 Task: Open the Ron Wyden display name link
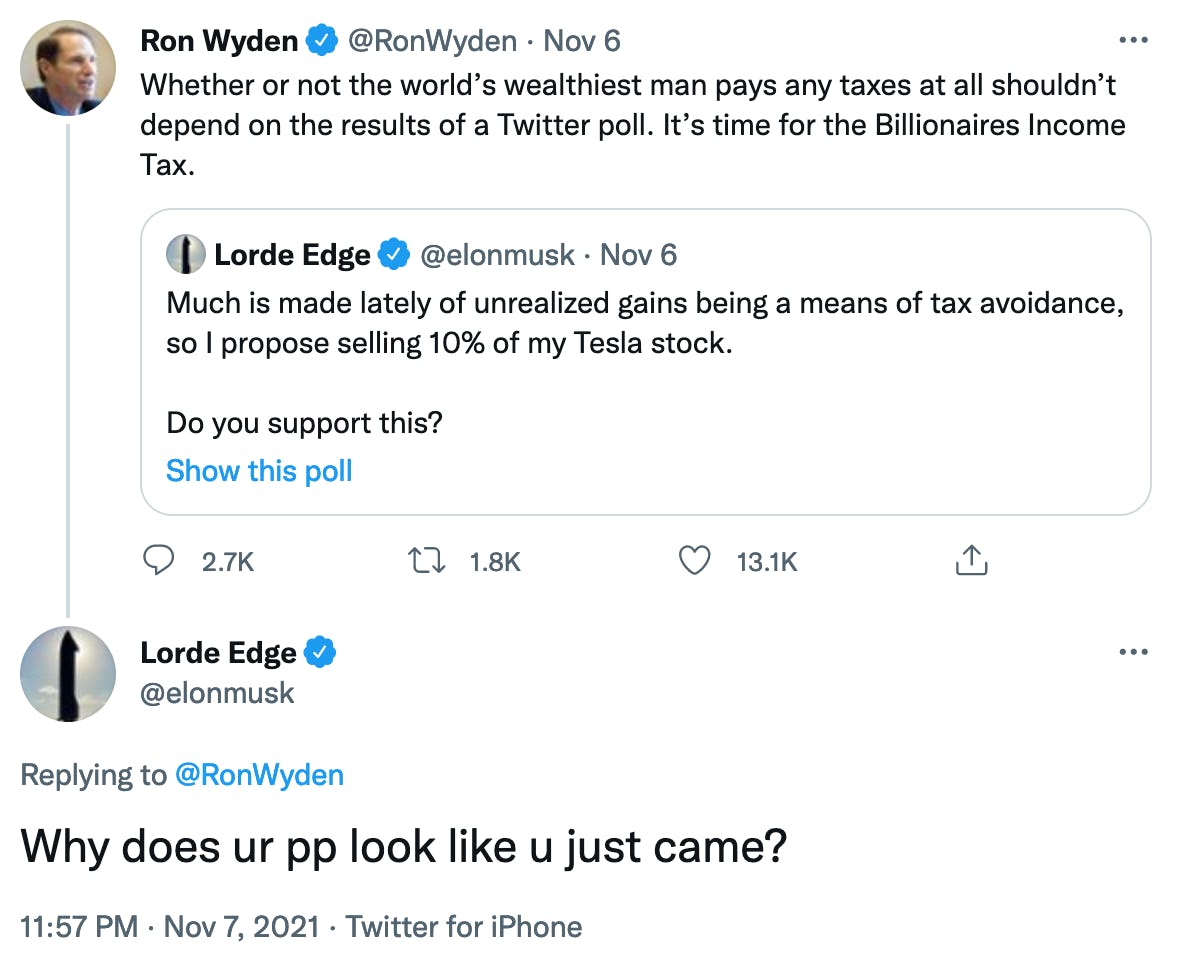click(219, 41)
